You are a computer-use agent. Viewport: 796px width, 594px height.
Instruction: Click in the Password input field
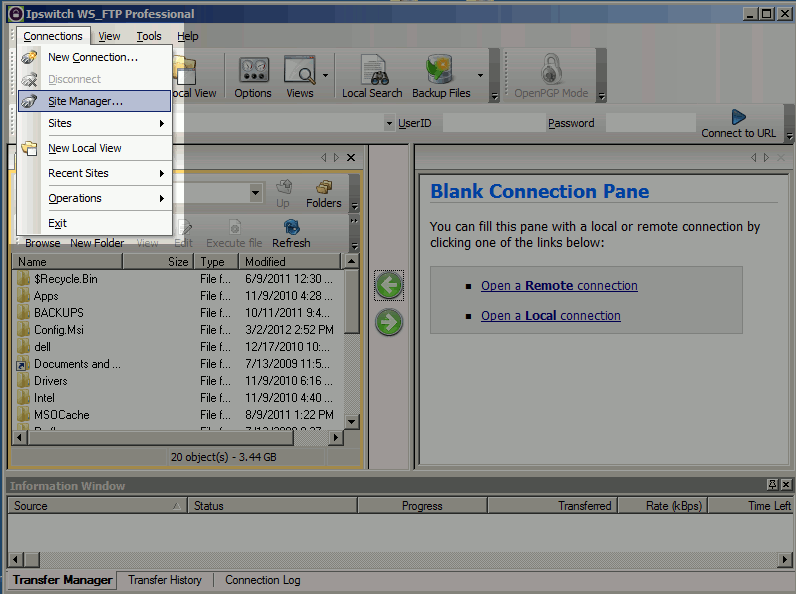click(x=650, y=123)
